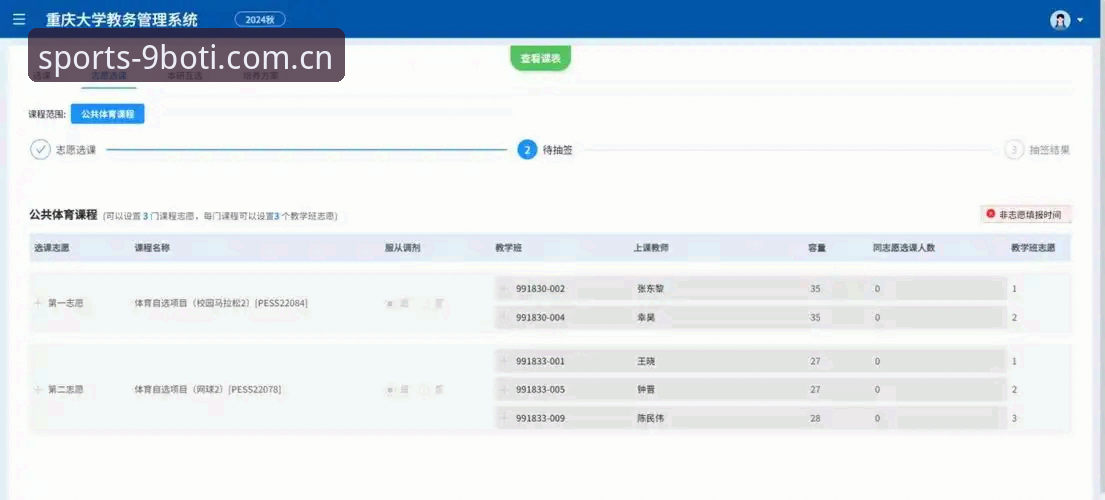Click course name 网球2 [PESS22078]
The height and width of the screenshot is (500, 1105).
(208, 389)
